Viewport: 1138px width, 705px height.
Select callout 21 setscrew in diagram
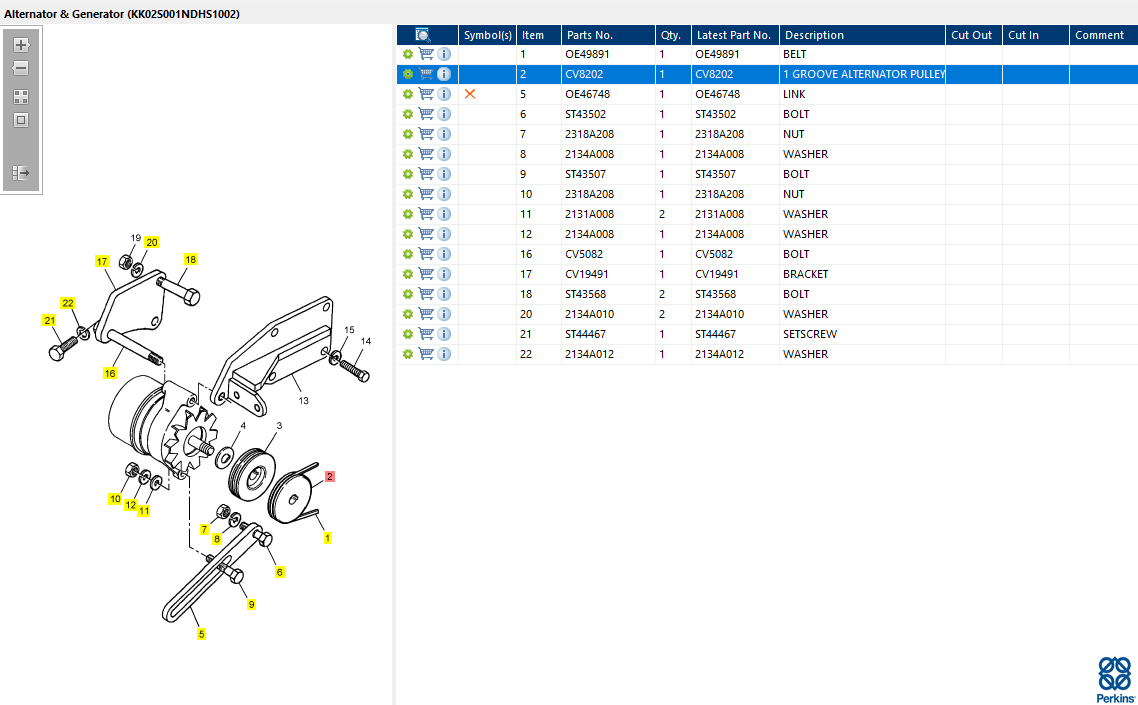pyautogui.click(x=49, y=320)
